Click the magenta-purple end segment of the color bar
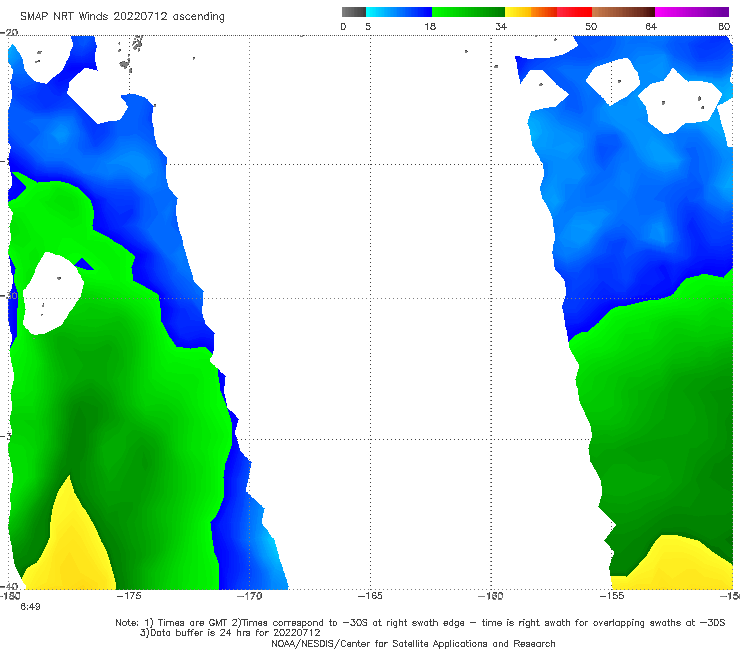Screen dimensions: 740x650 point(692,12)
